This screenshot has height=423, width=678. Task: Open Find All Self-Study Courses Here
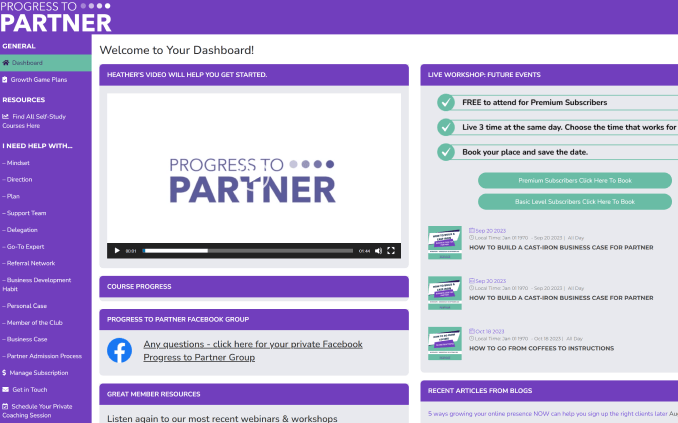[x=34, y=121]
